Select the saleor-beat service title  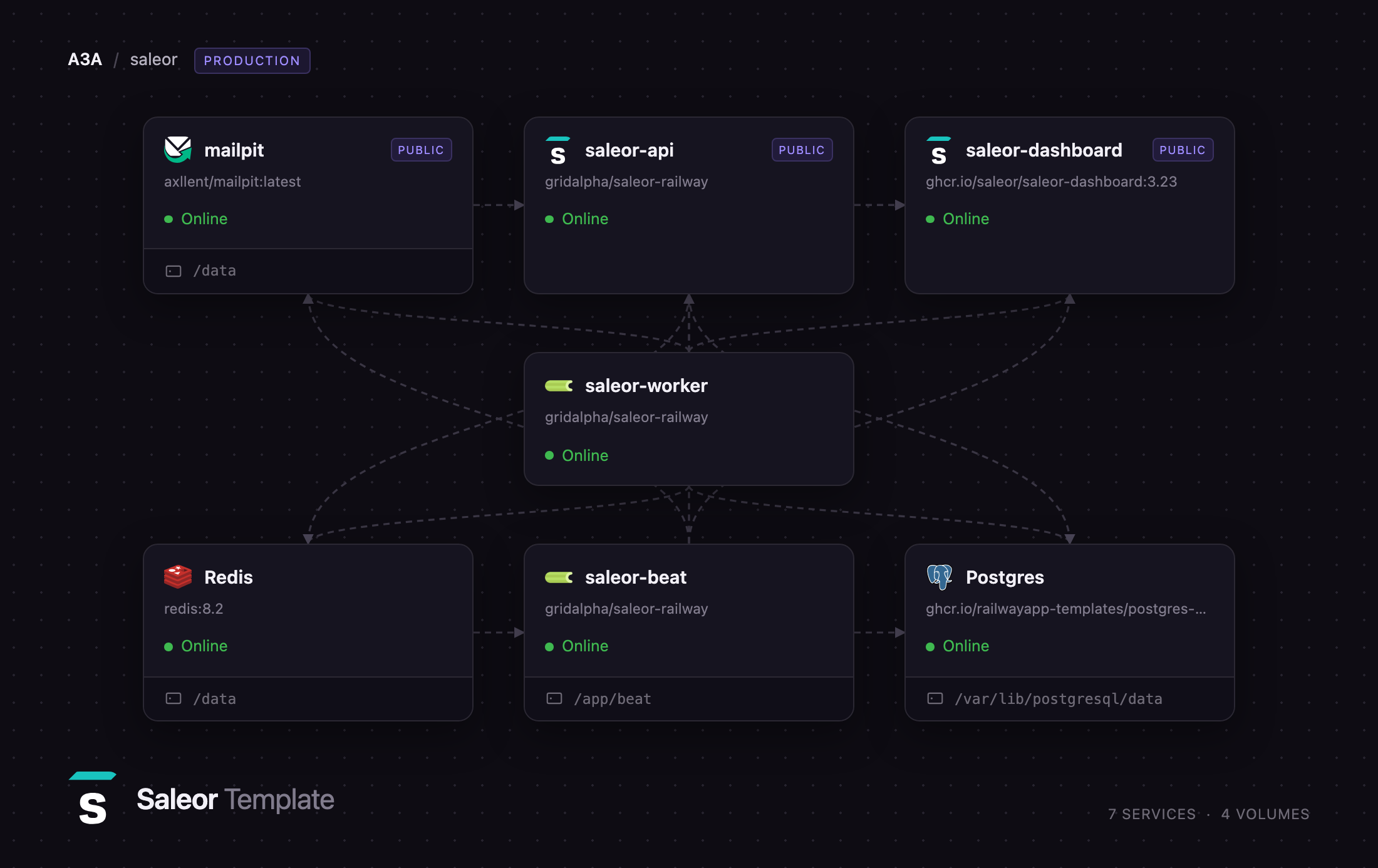(636, 577)
